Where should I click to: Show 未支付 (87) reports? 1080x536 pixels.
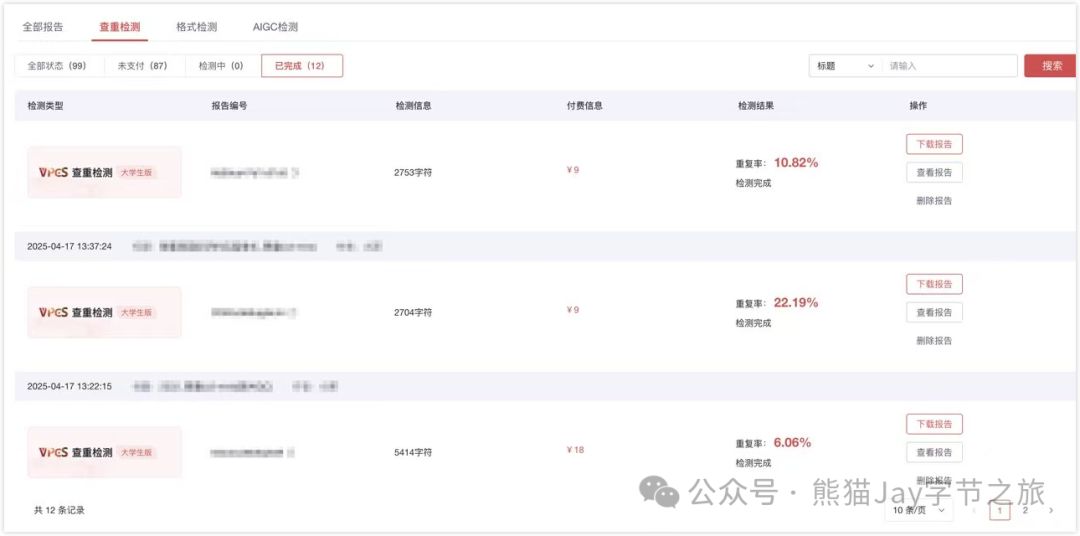tap(144, 66)
